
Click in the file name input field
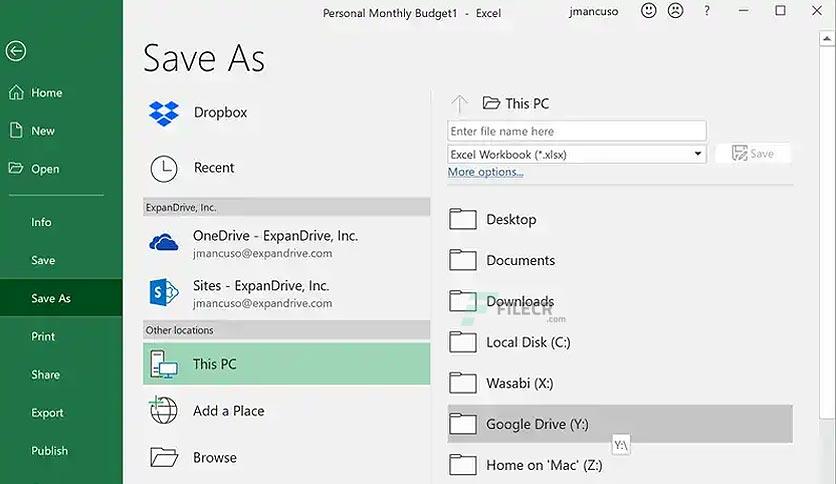[577, 131]
